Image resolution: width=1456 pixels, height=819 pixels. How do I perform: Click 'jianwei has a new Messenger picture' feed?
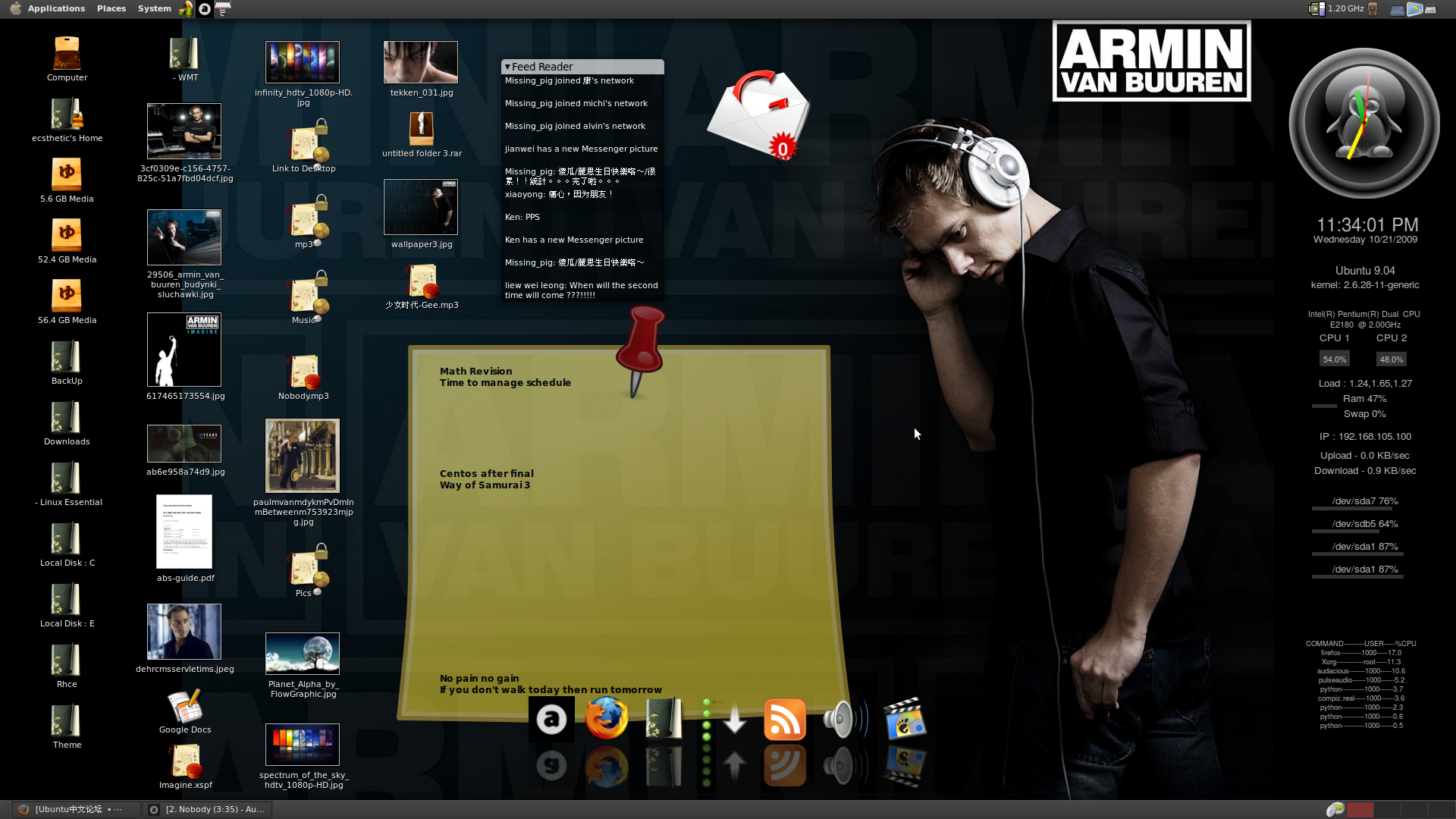(x=582, y=149)
